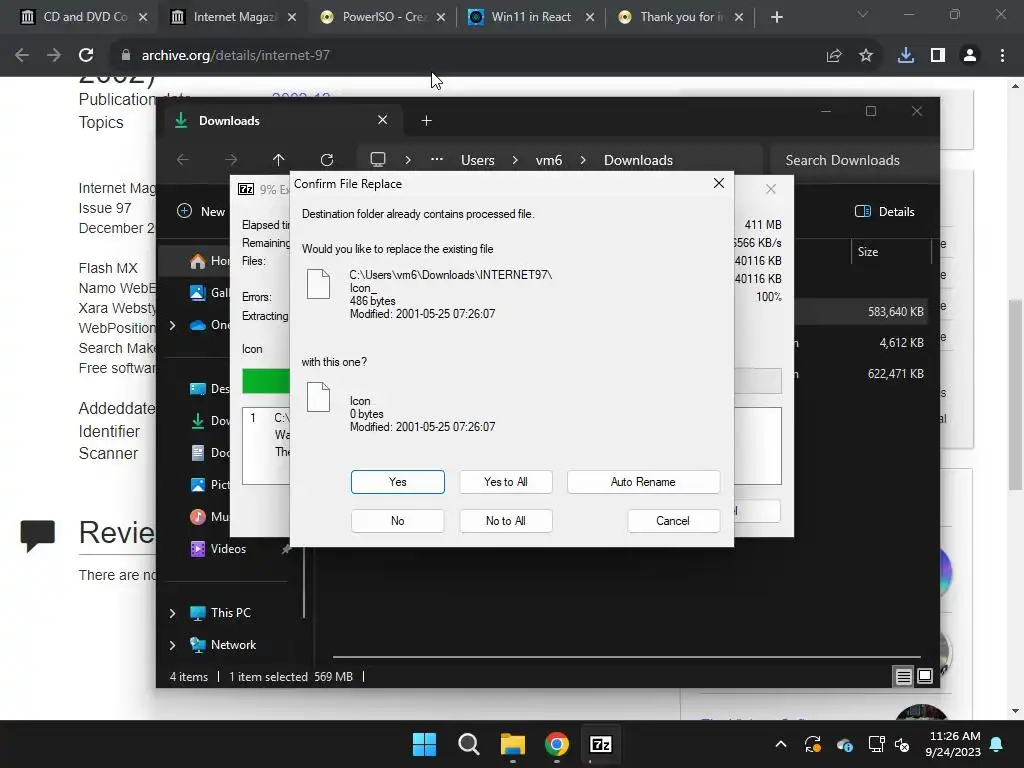Go back in Chrome browser history
1024x768 pixels.
point(22,56)
